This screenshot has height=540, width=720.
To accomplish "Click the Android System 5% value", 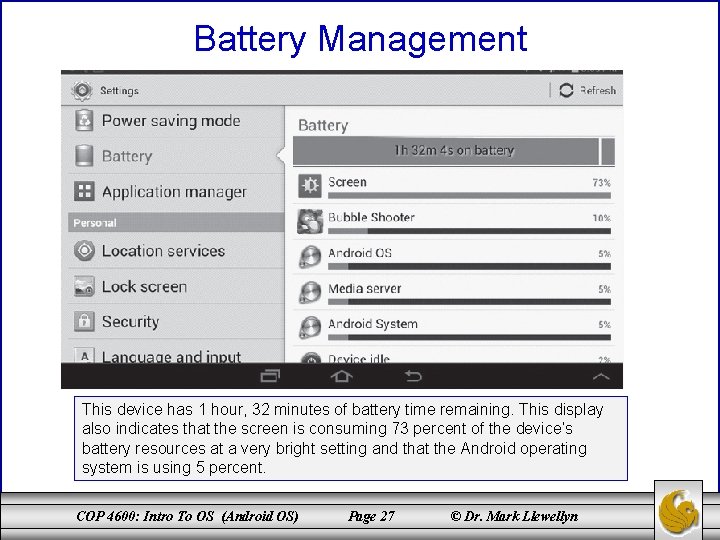I will [x=604, y=325].
